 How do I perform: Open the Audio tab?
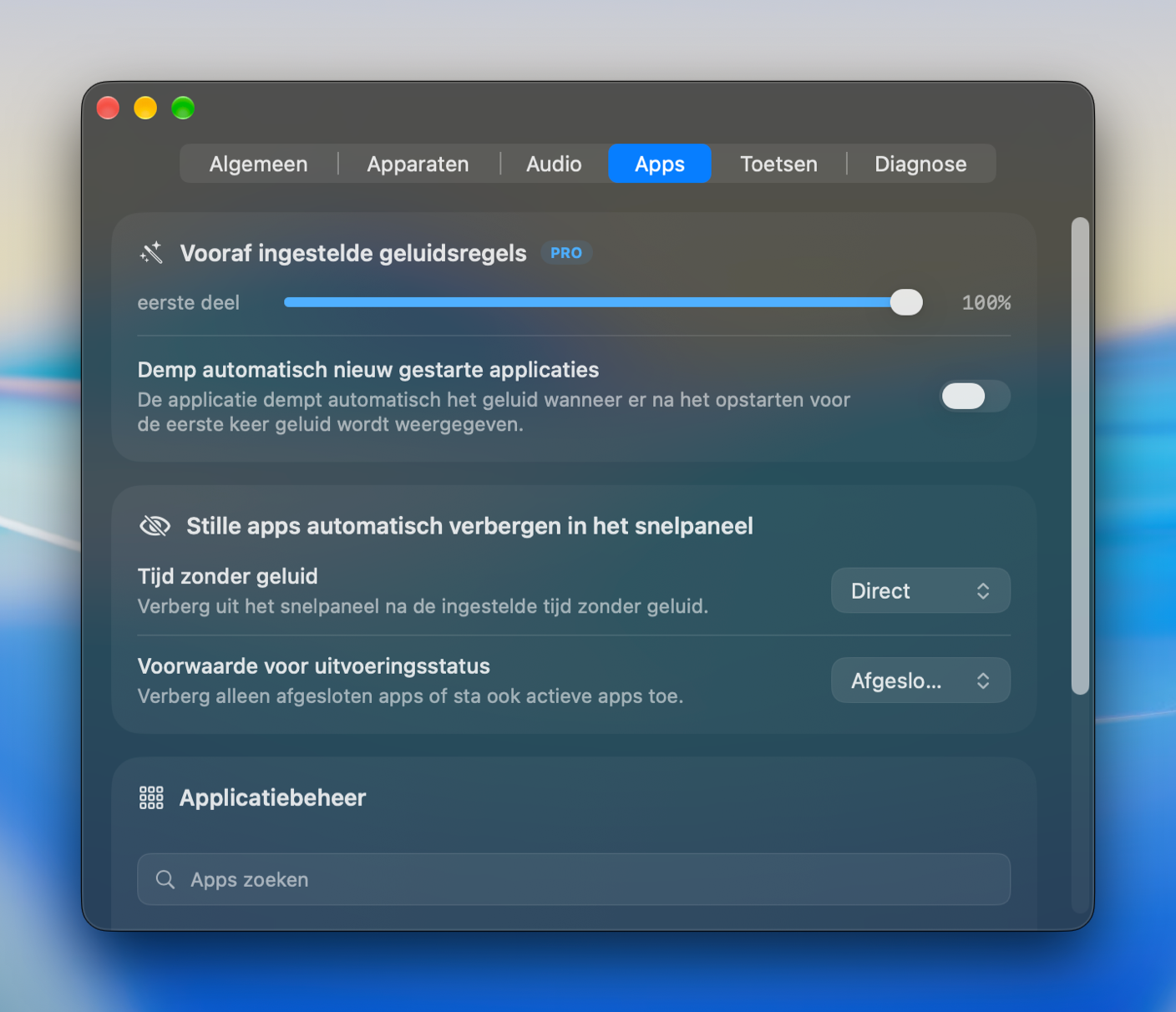tap(554, 164)
